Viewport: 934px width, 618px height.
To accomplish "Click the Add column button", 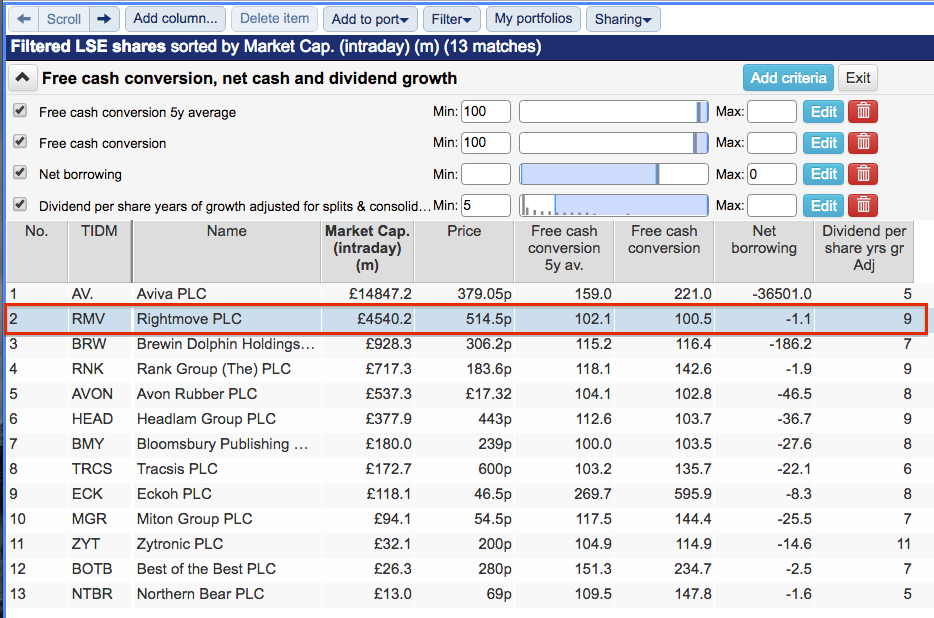I will coord(175,19).
